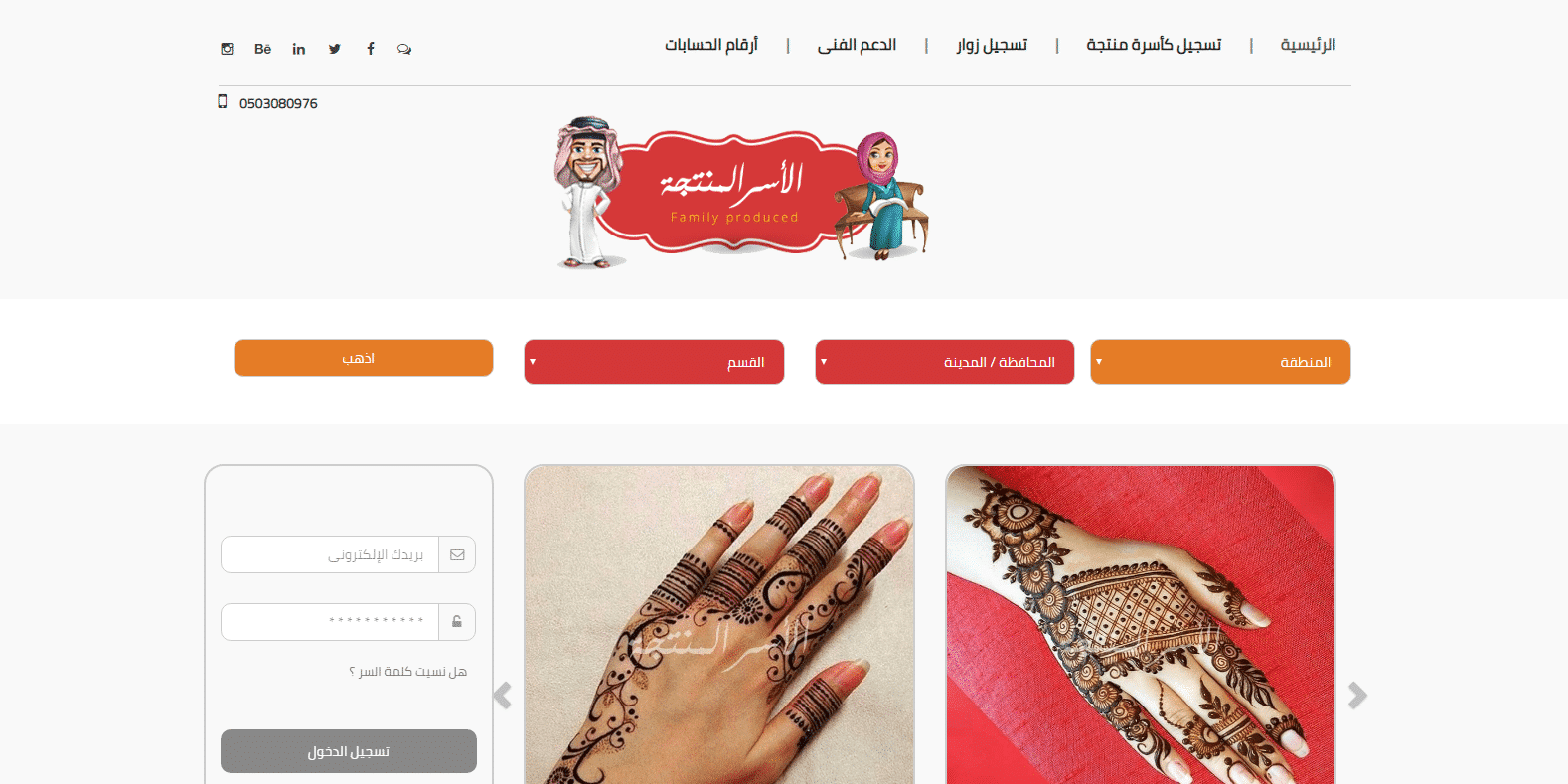Open تسجيل كأسرة منتجة menu item
1568x784 pixels.
point(1154,45)
